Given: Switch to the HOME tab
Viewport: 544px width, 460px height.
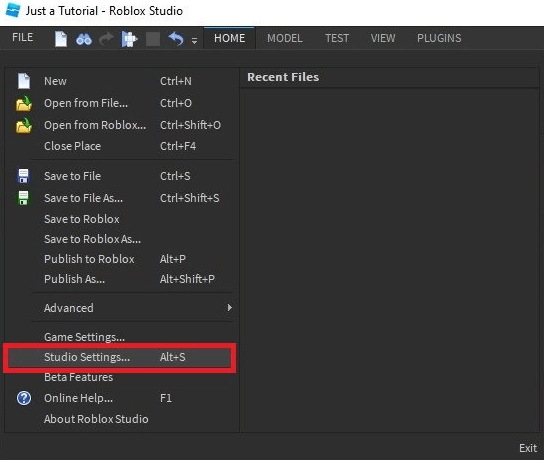Looking at the screenshot, I should [x=229, y=38].
